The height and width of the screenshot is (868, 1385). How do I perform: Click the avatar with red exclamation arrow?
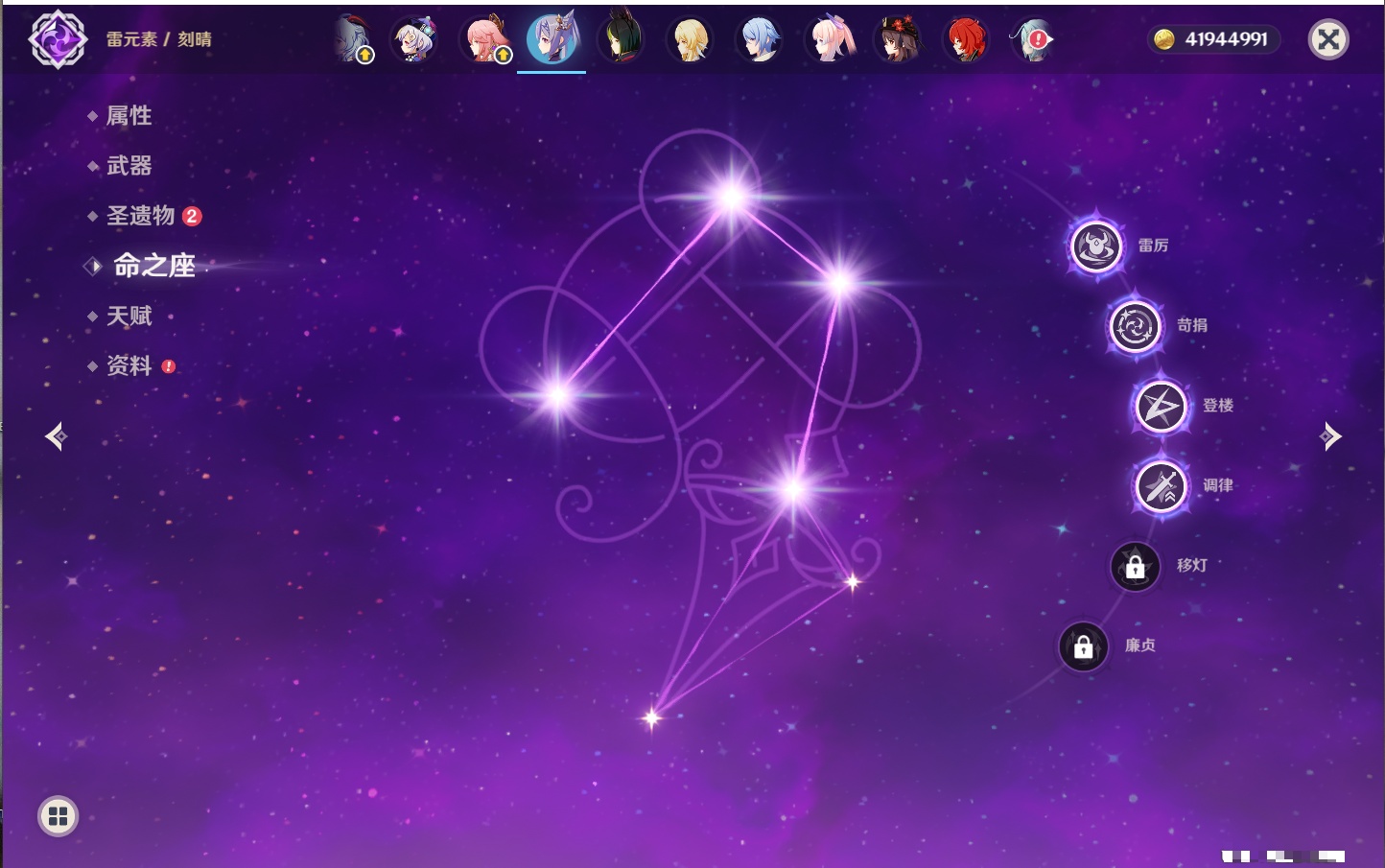click(x=1033, y=40)
